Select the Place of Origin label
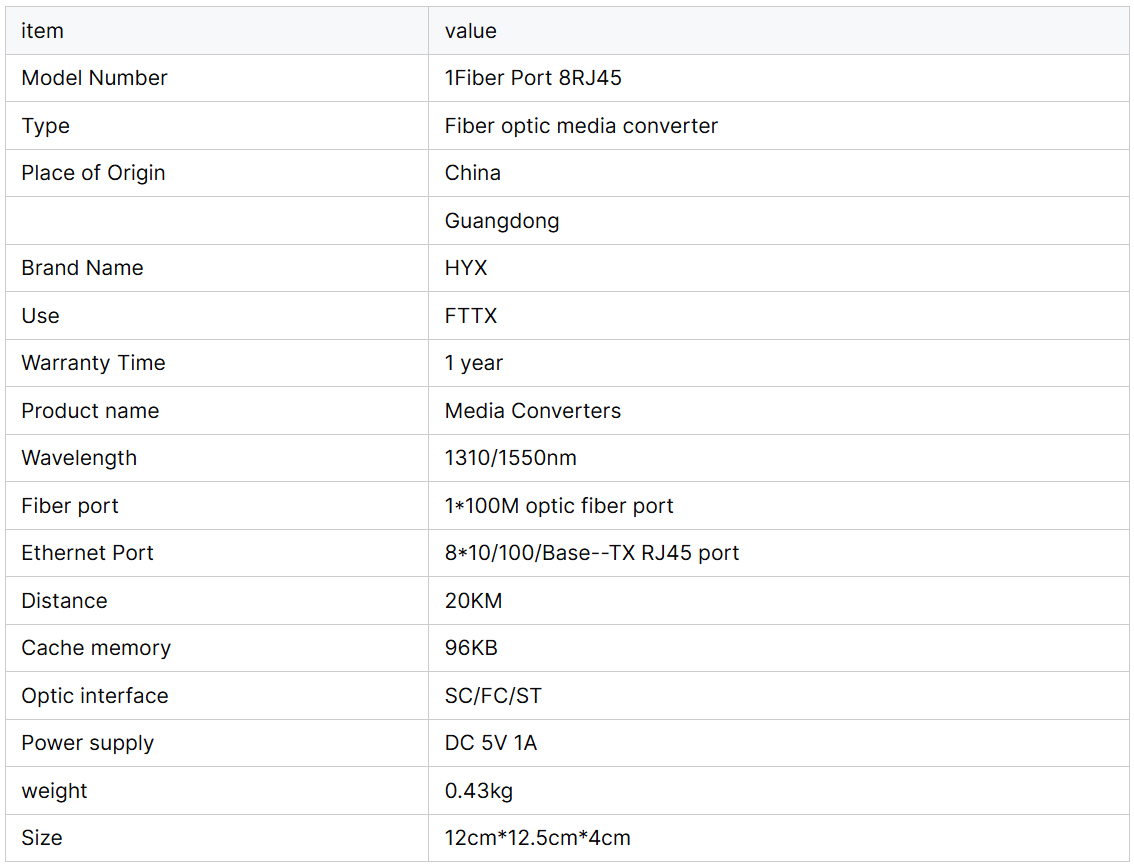This screenshot has width=1134, height=866. point(93,173)
